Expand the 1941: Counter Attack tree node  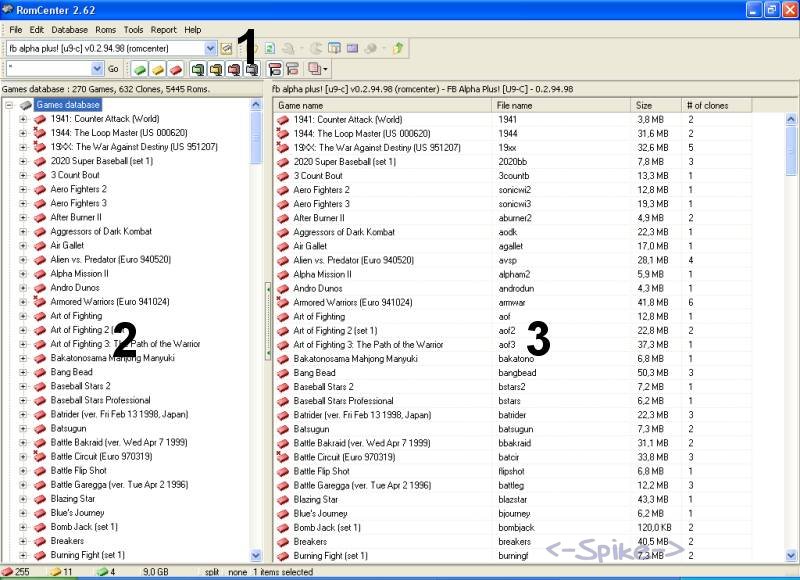pyautogui.click(x=23, y=119)
